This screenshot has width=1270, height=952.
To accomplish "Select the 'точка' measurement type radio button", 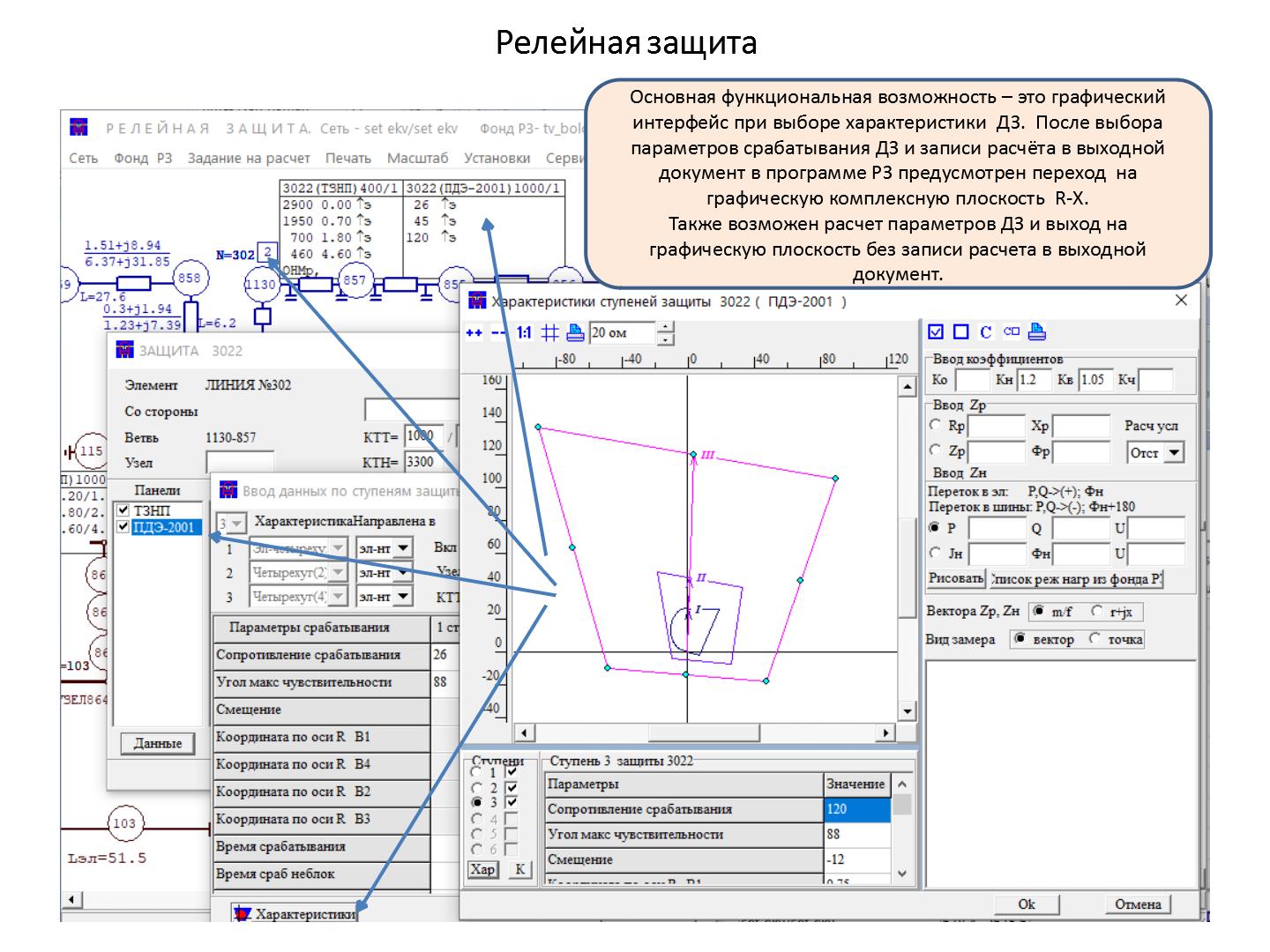I will pos(1095,639).
